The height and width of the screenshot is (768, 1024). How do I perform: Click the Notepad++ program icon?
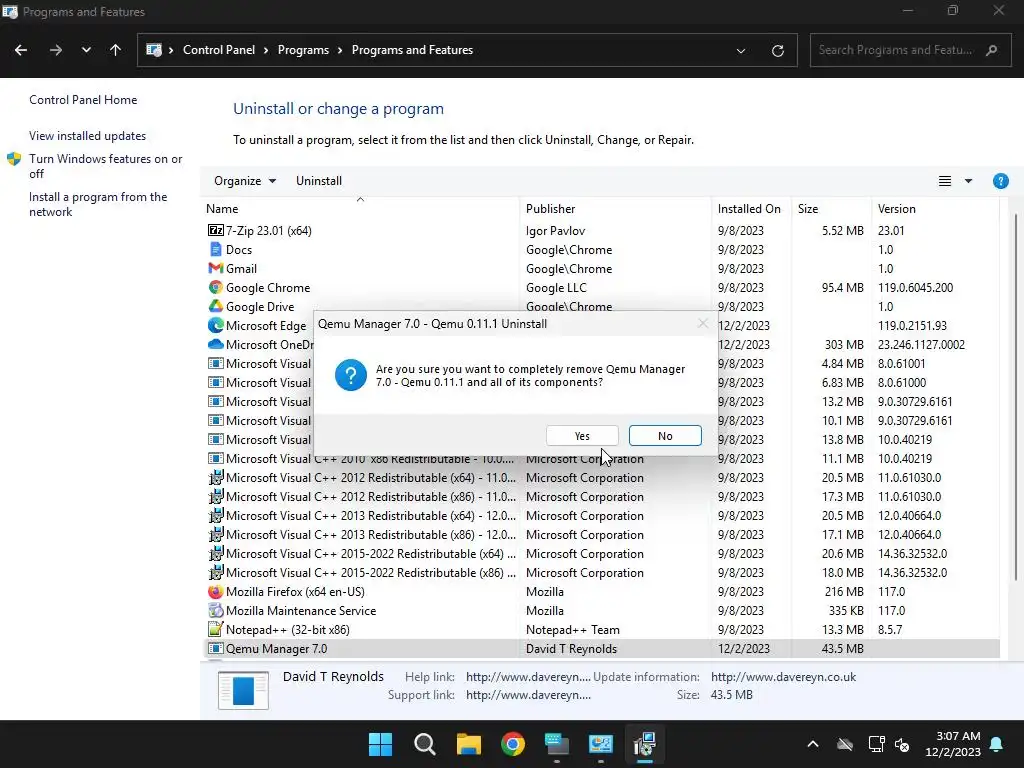pos(215,630)
